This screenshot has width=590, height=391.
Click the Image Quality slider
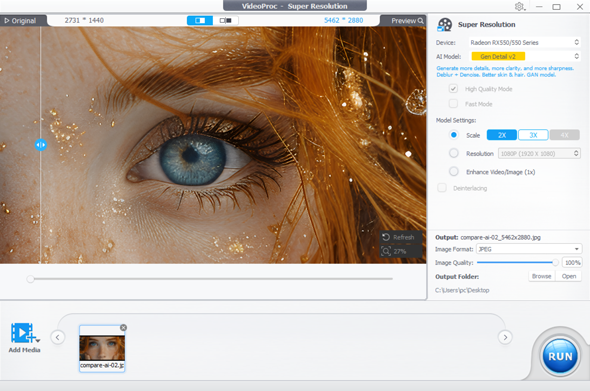click(517, 262)
